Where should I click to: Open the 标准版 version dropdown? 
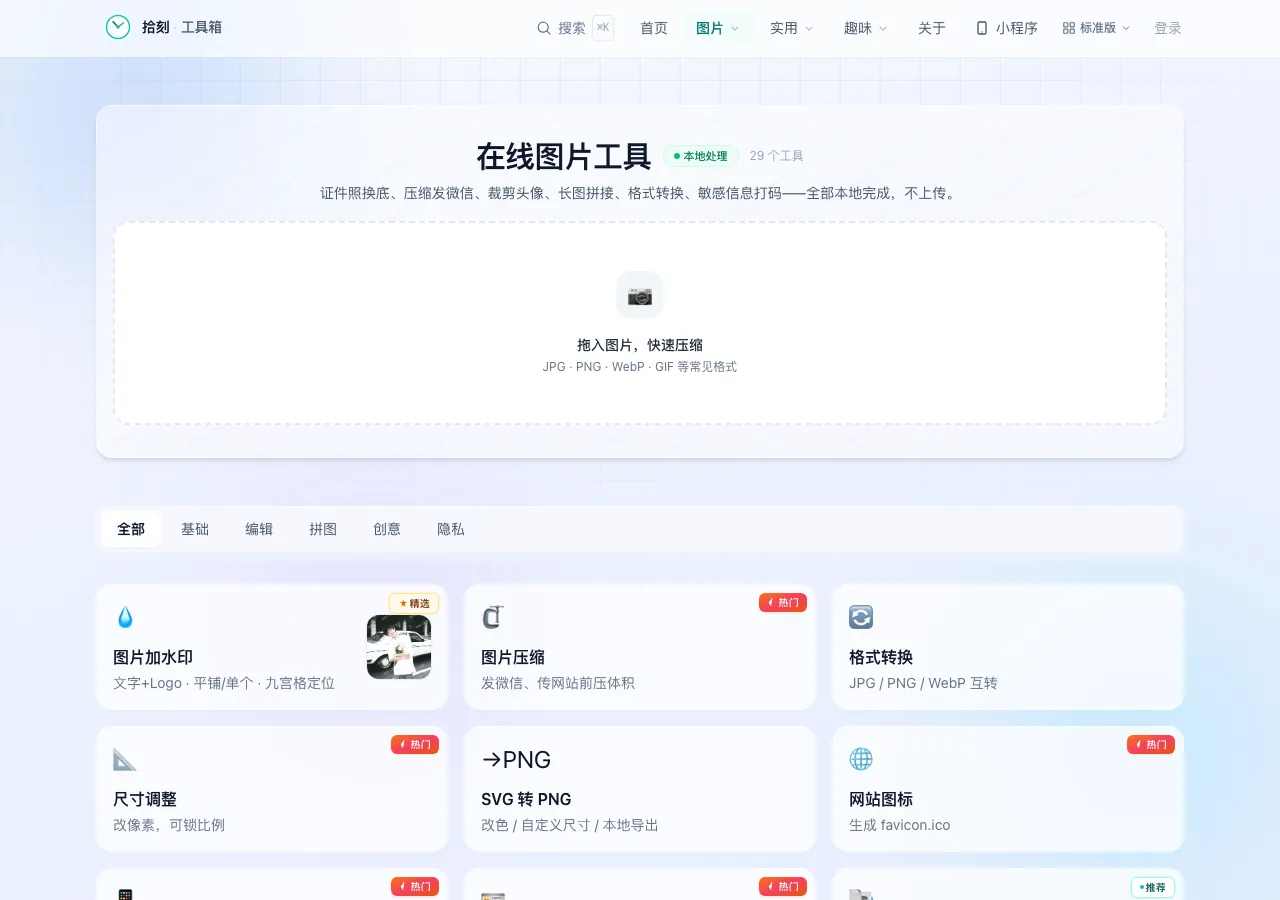click(x=1096, y=28)
